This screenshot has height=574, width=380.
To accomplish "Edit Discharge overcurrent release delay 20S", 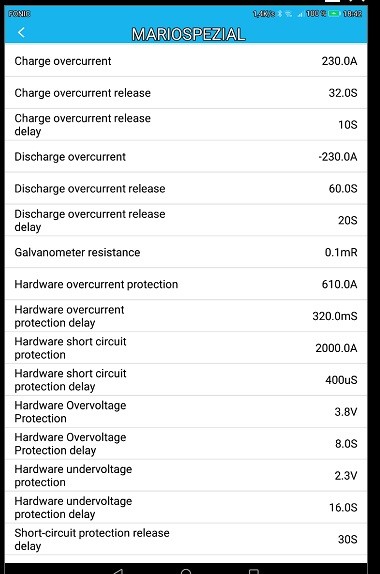I will [x=347, y=220].
